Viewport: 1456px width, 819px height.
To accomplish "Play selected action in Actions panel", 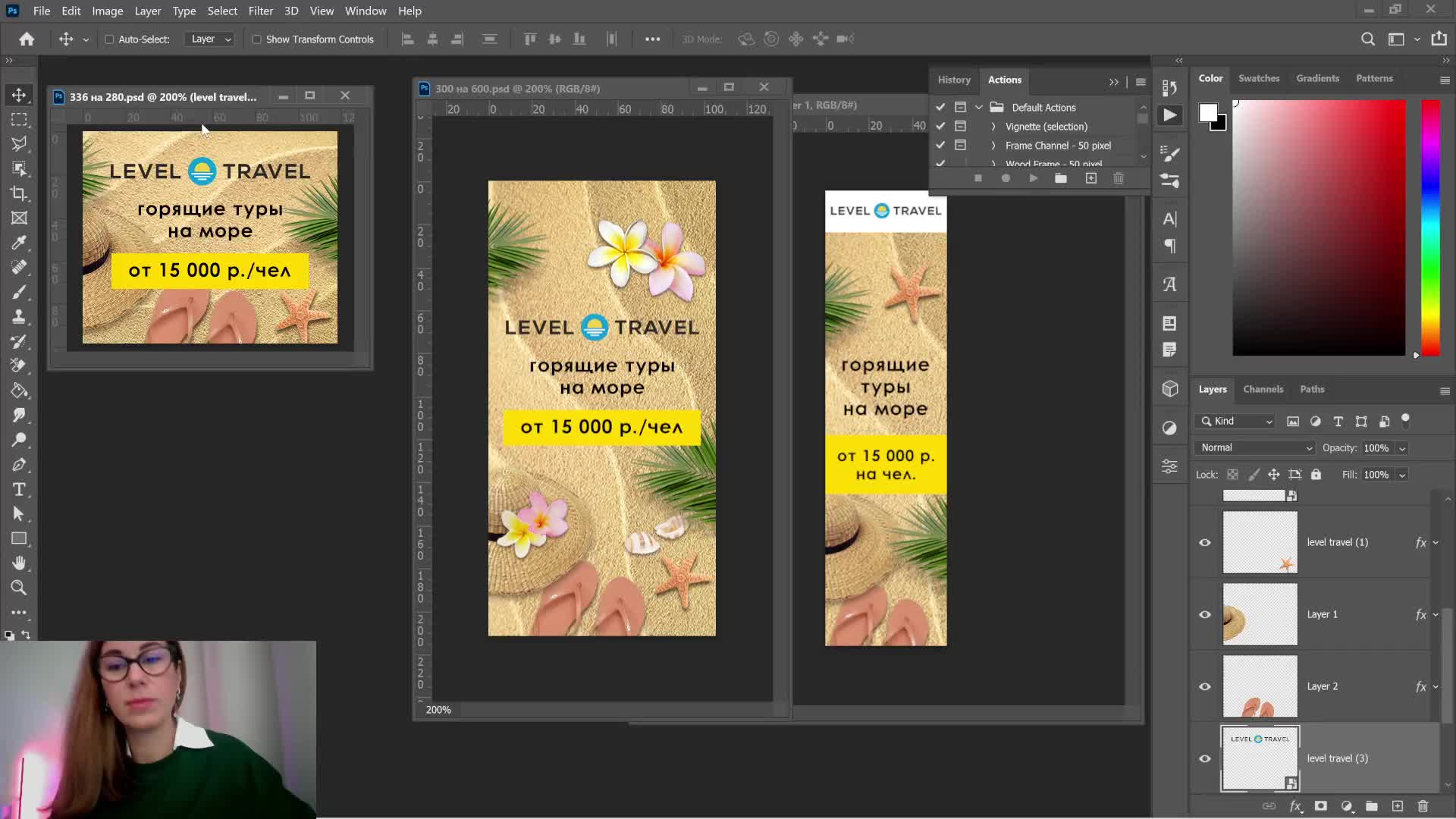I will click(1033, 178).
